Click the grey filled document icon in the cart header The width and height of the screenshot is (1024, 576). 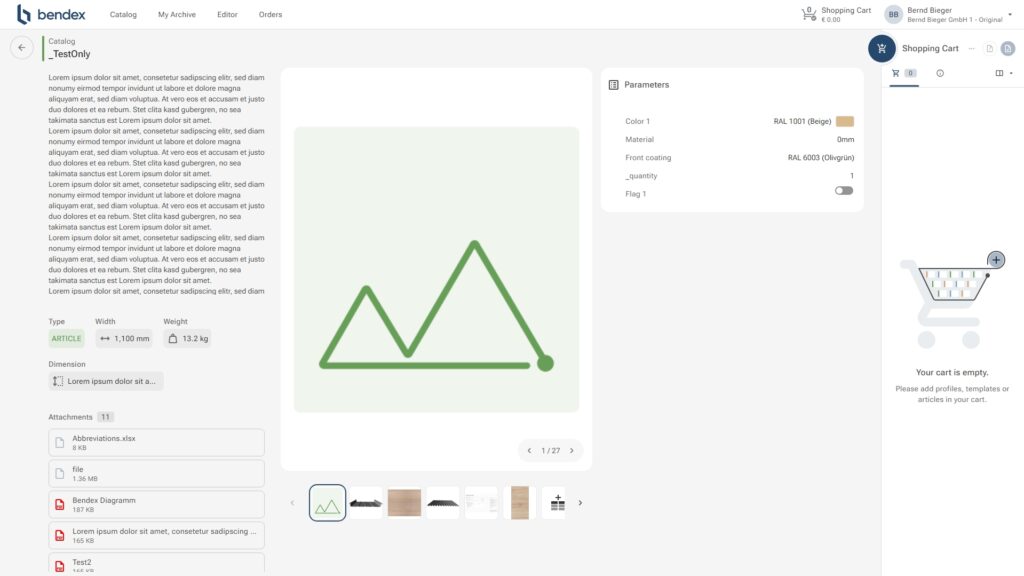click(1007, 48)
